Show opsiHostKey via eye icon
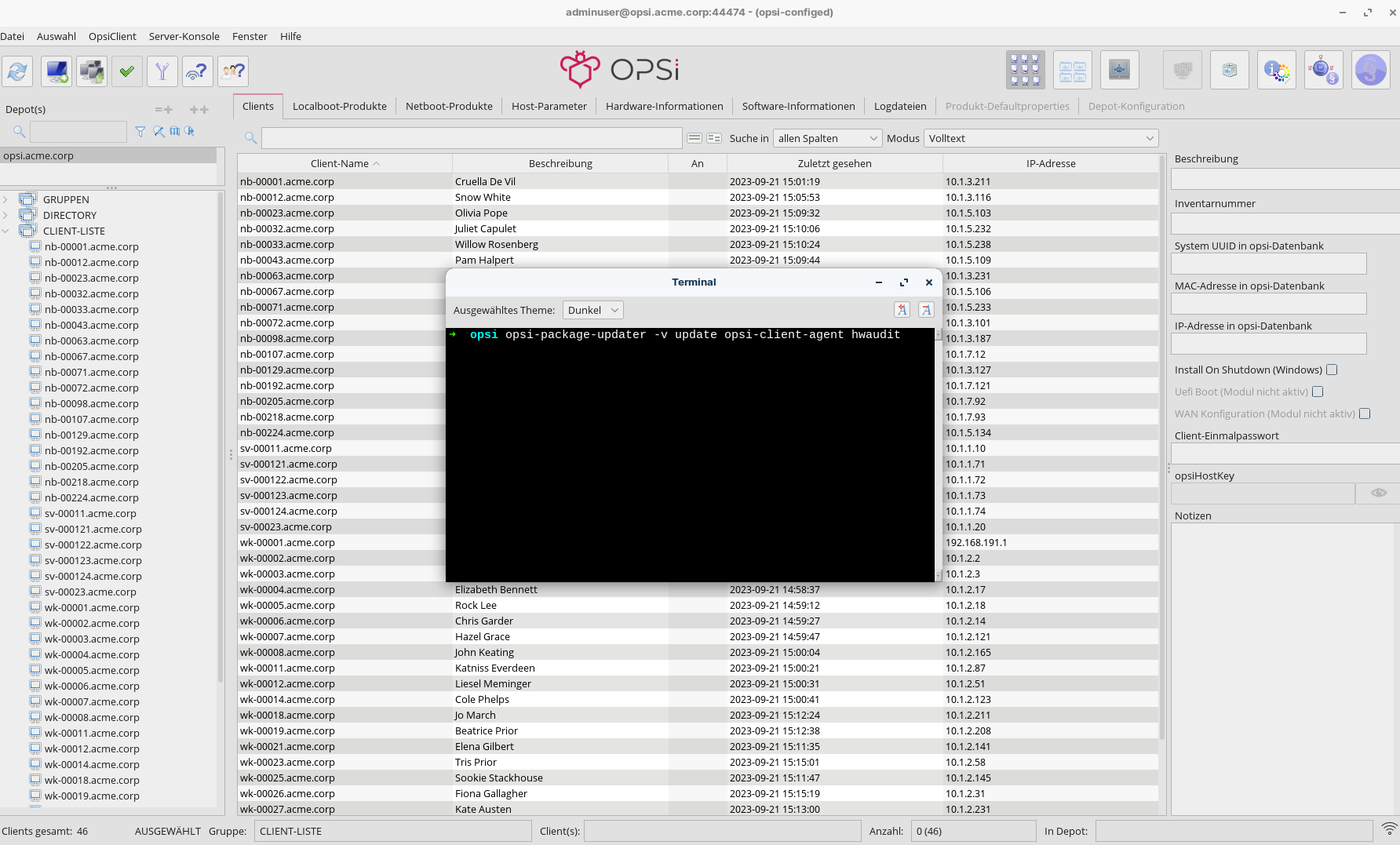Screen dimensions: 1400x845 [1379, 493]
